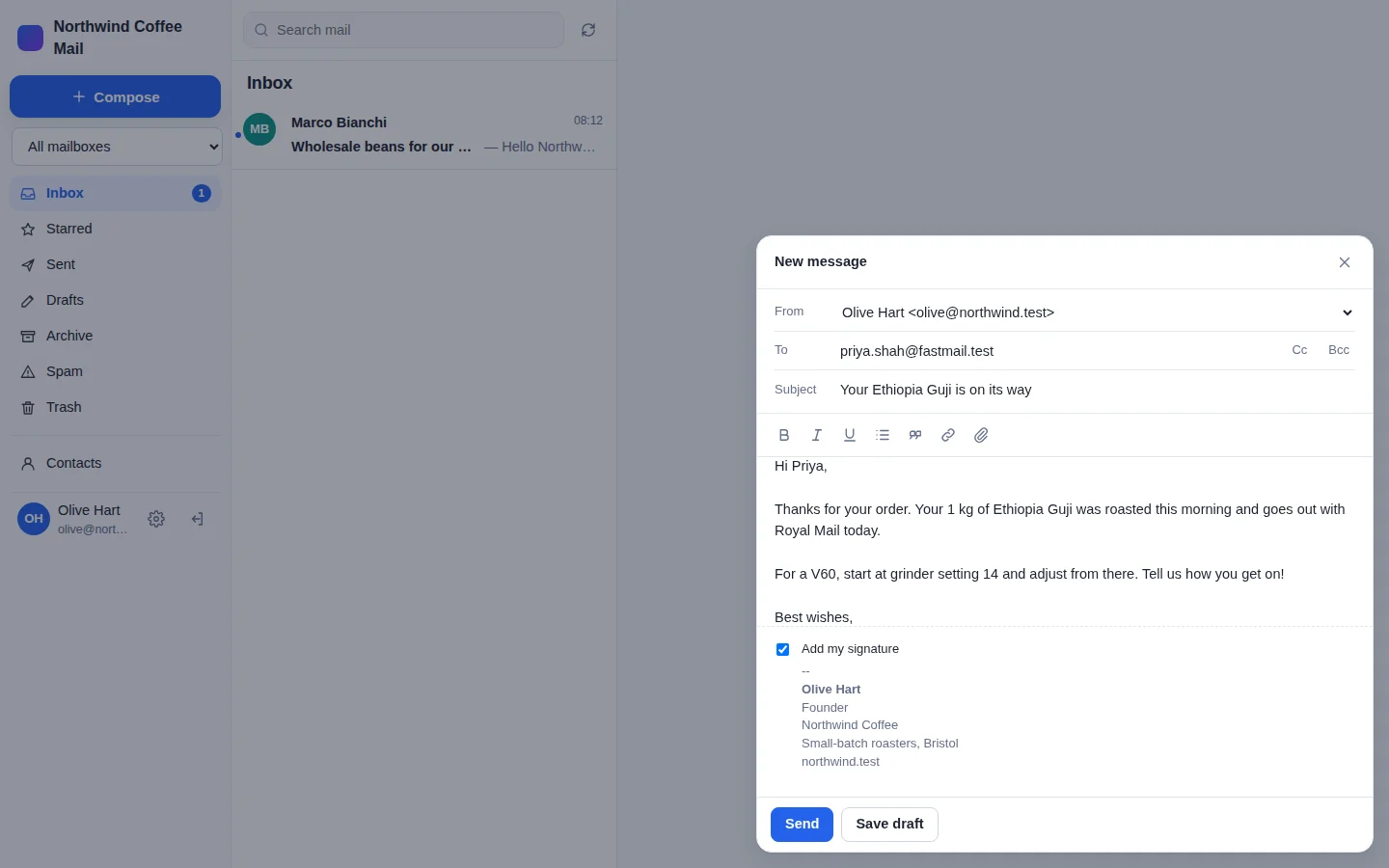Viewport: 1389px width, 868px height.
Task: View the Drafts folder
Action: [116, 300]
